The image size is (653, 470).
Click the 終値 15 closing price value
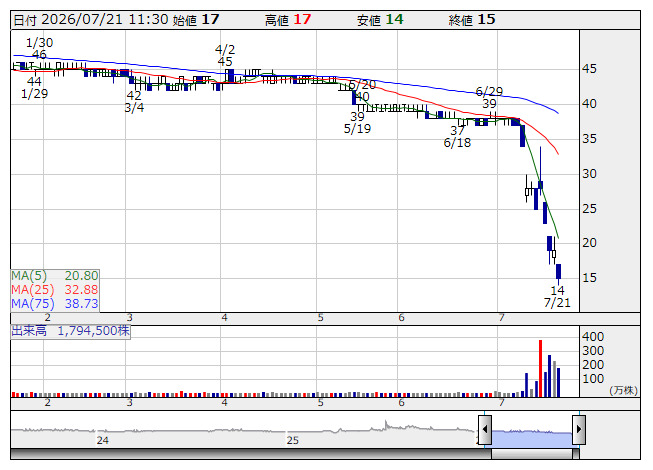[472, 20]
